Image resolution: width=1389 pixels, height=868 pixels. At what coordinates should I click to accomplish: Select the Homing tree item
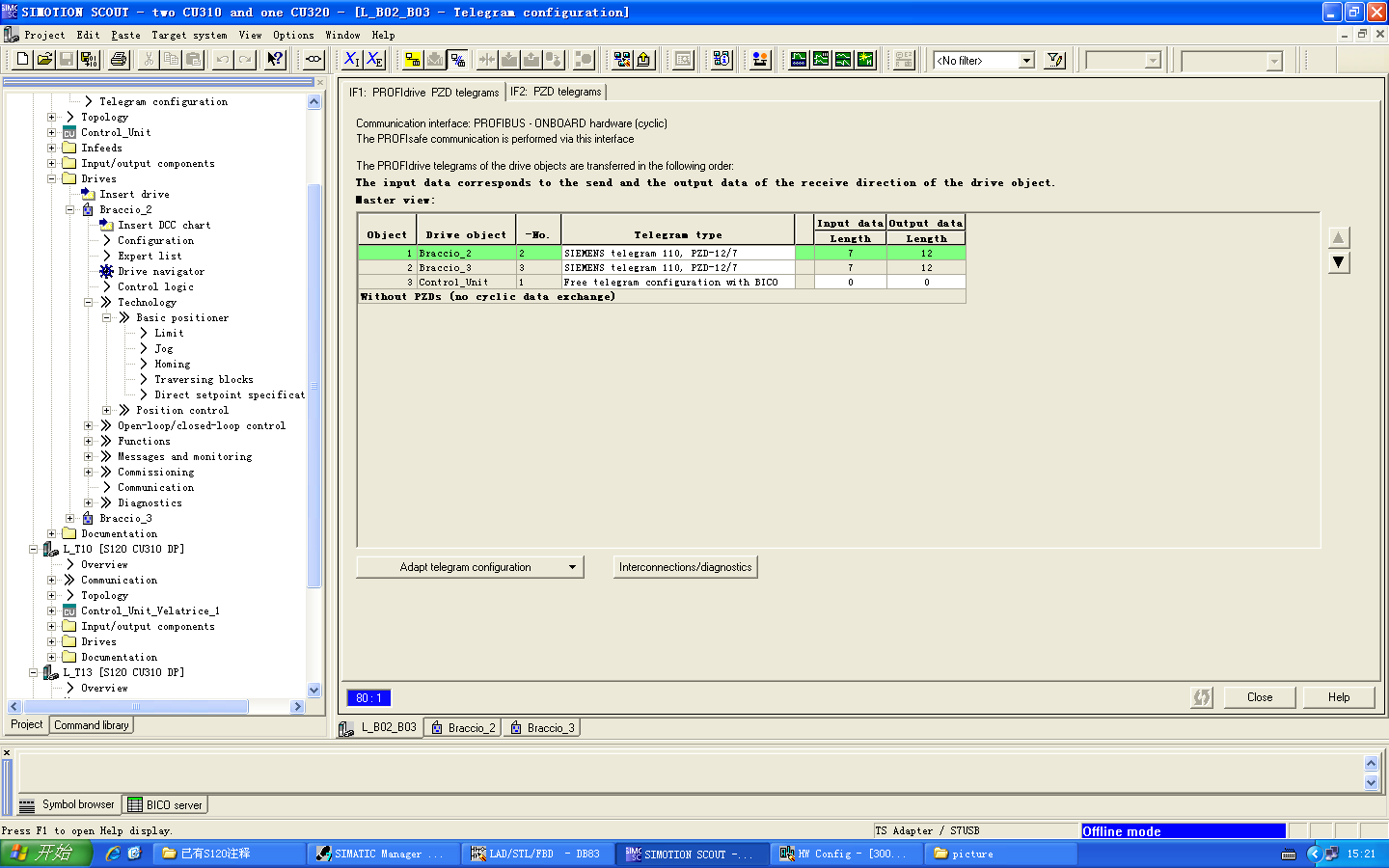point(173,364)
